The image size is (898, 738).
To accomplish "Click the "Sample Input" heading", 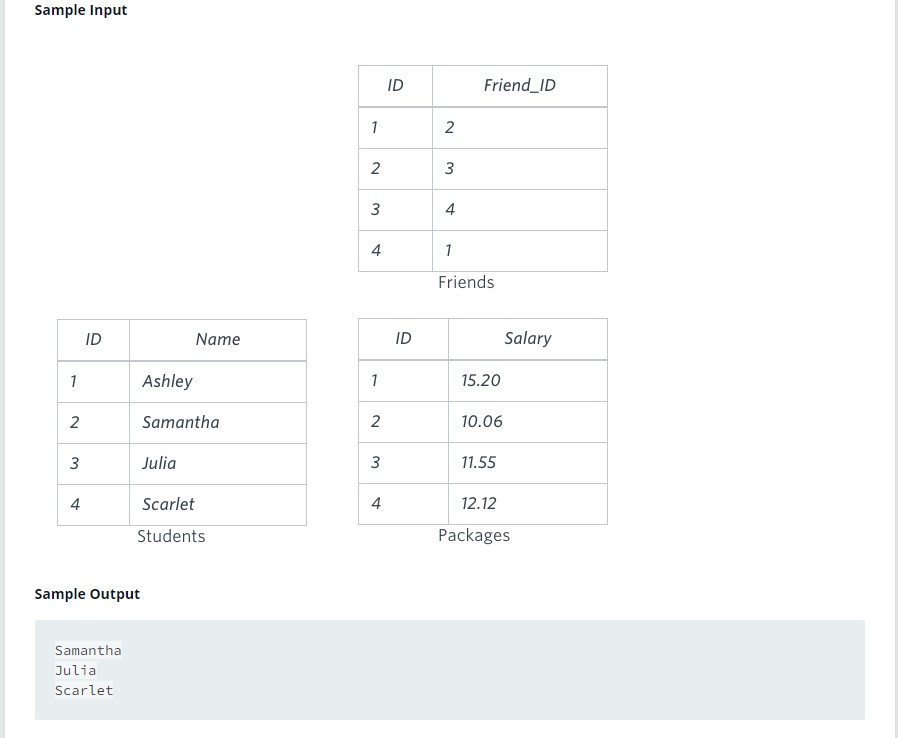I will coord(81,10).
